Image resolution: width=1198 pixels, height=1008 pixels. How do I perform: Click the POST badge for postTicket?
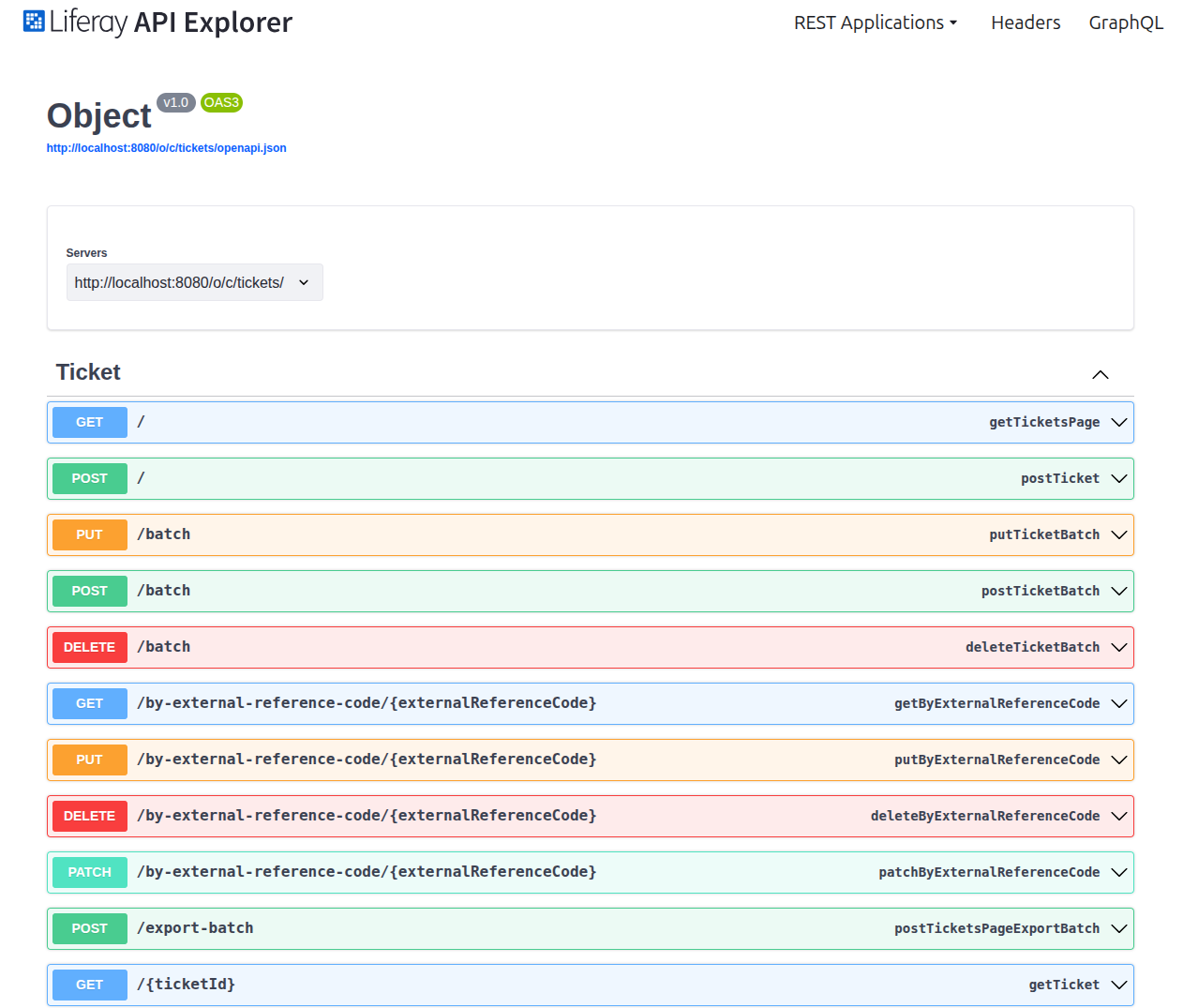click(90, 478)
